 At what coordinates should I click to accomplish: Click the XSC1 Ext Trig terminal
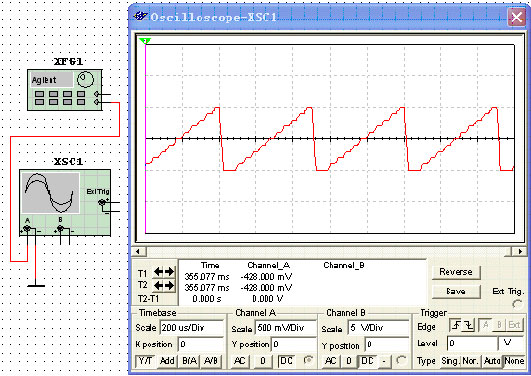pyautogui.click(x=102, y=203)
